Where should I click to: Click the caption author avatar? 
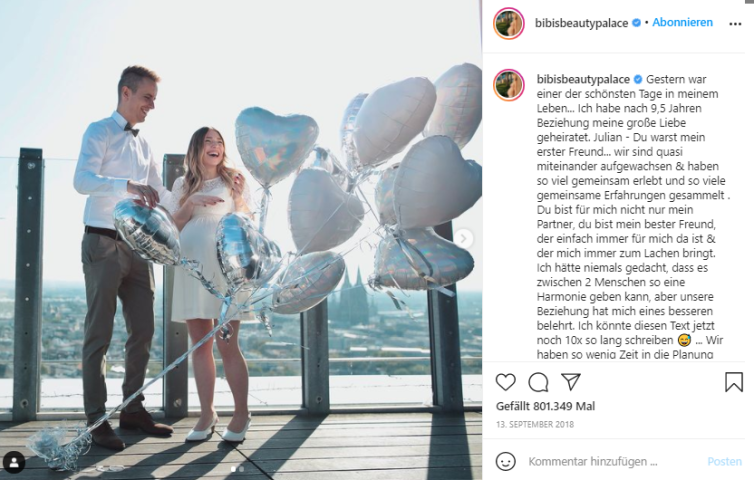509,85
